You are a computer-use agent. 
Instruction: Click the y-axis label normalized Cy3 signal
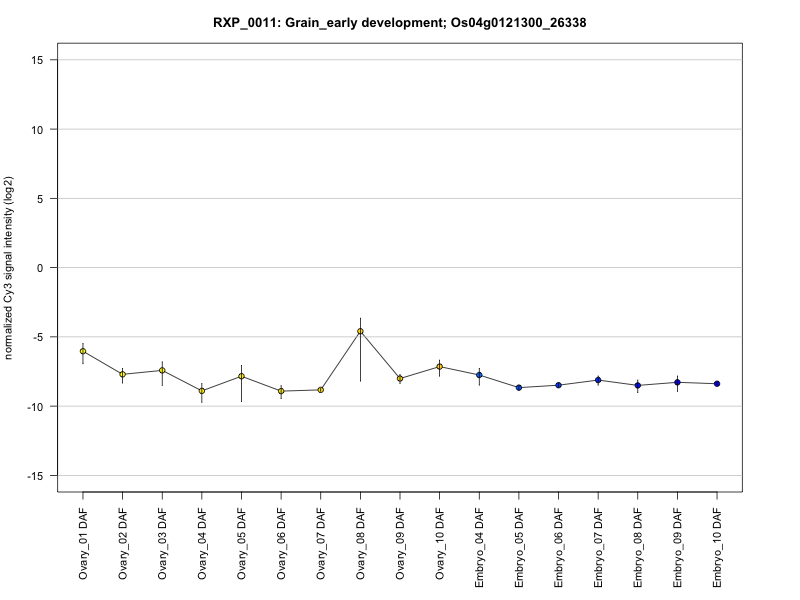[8, 268]
